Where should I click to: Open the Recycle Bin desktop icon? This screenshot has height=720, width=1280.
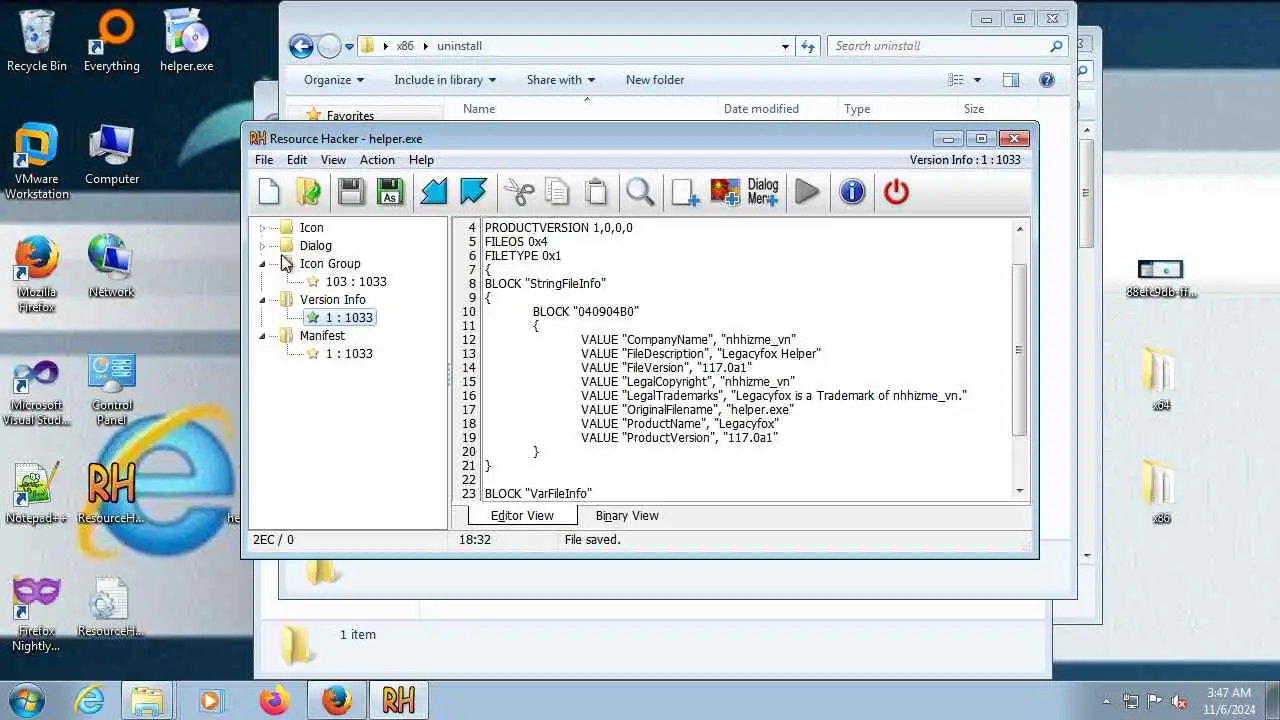click(37, 40)
